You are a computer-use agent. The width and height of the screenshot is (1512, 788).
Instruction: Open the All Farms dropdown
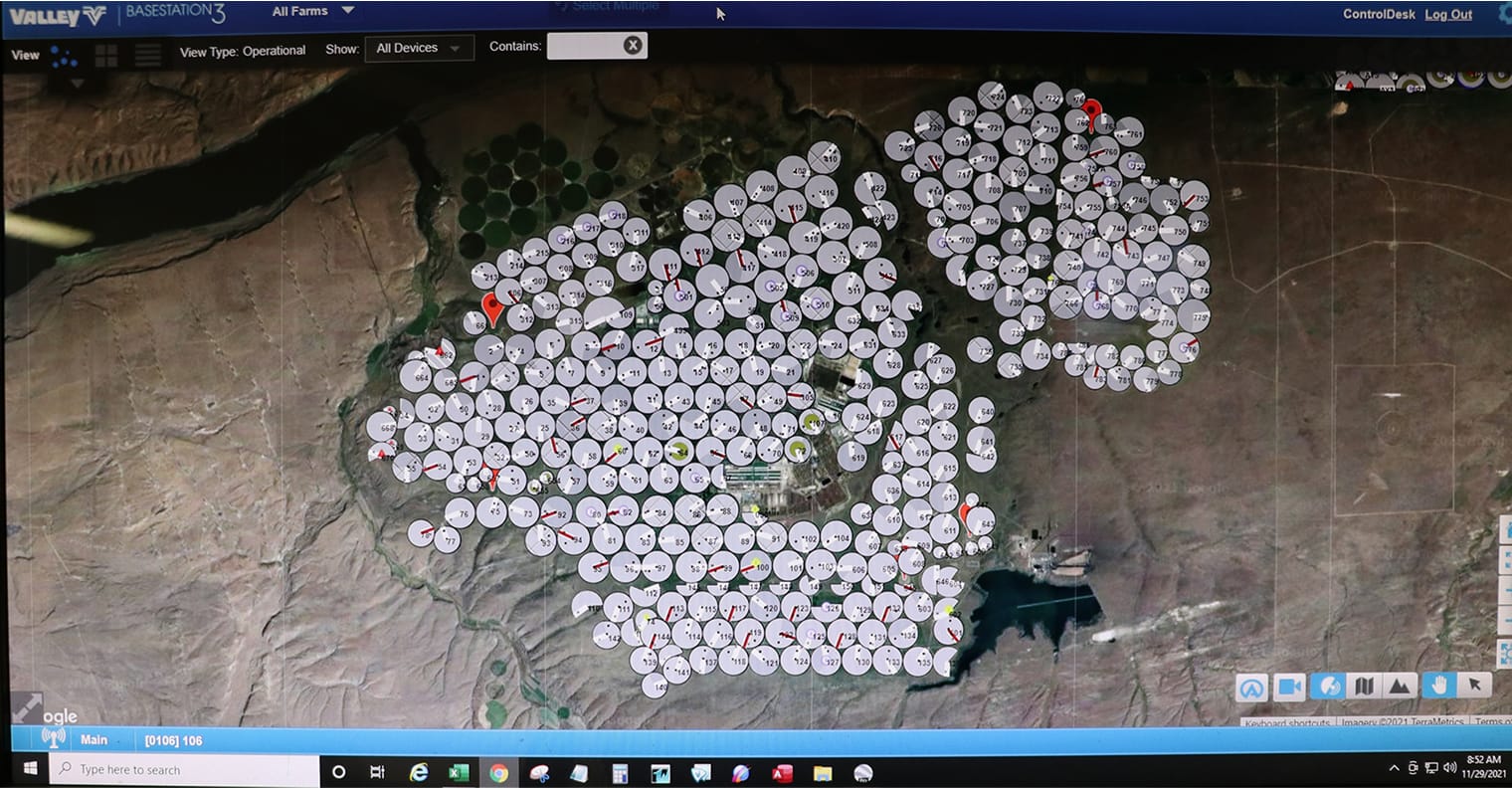312,11
